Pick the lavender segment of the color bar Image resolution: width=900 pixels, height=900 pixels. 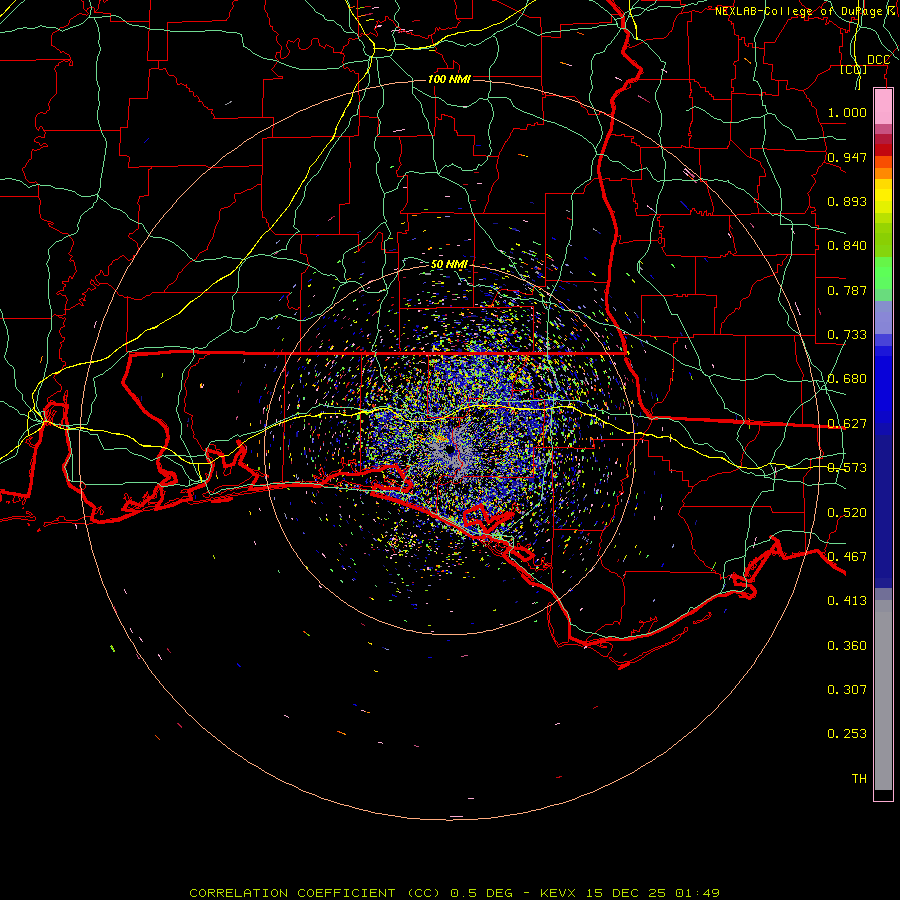click(883, 317)
